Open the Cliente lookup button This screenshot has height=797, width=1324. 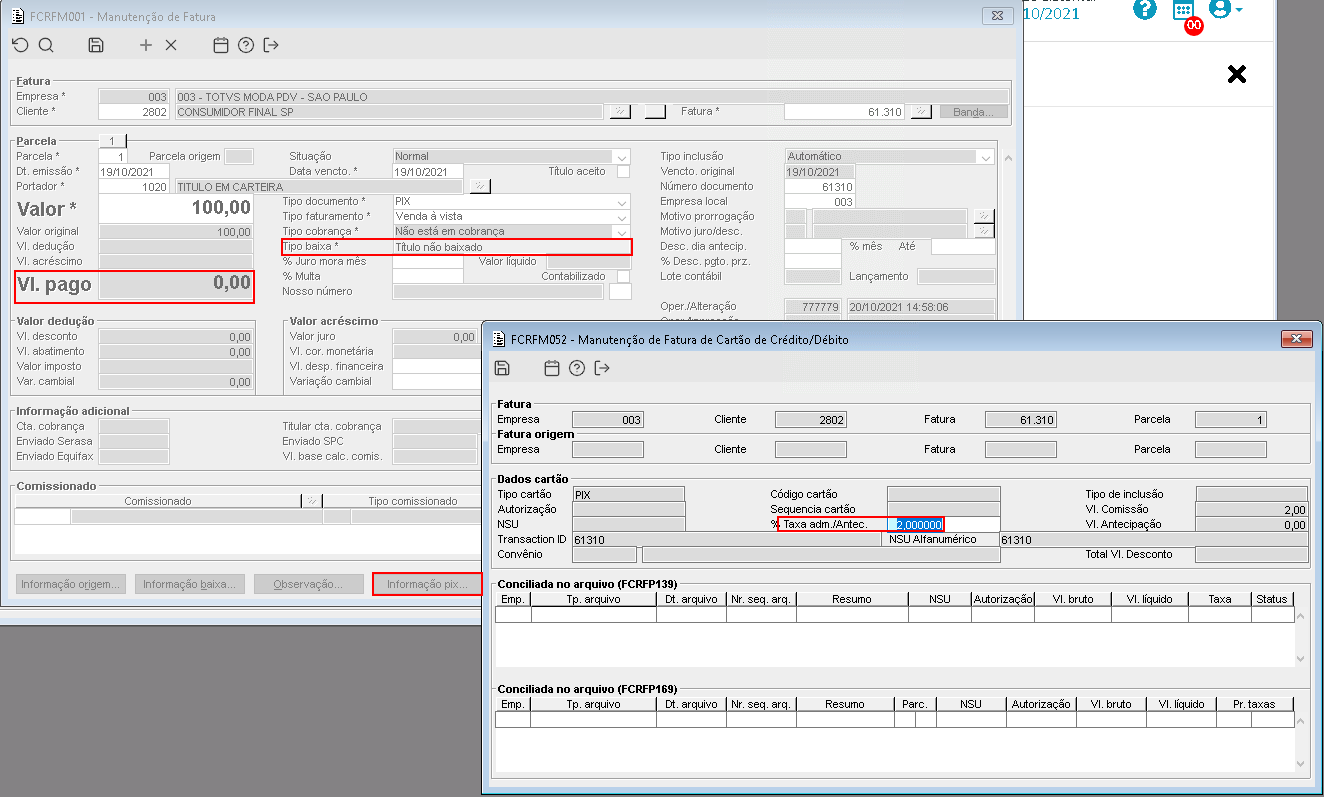pos(620,112)
